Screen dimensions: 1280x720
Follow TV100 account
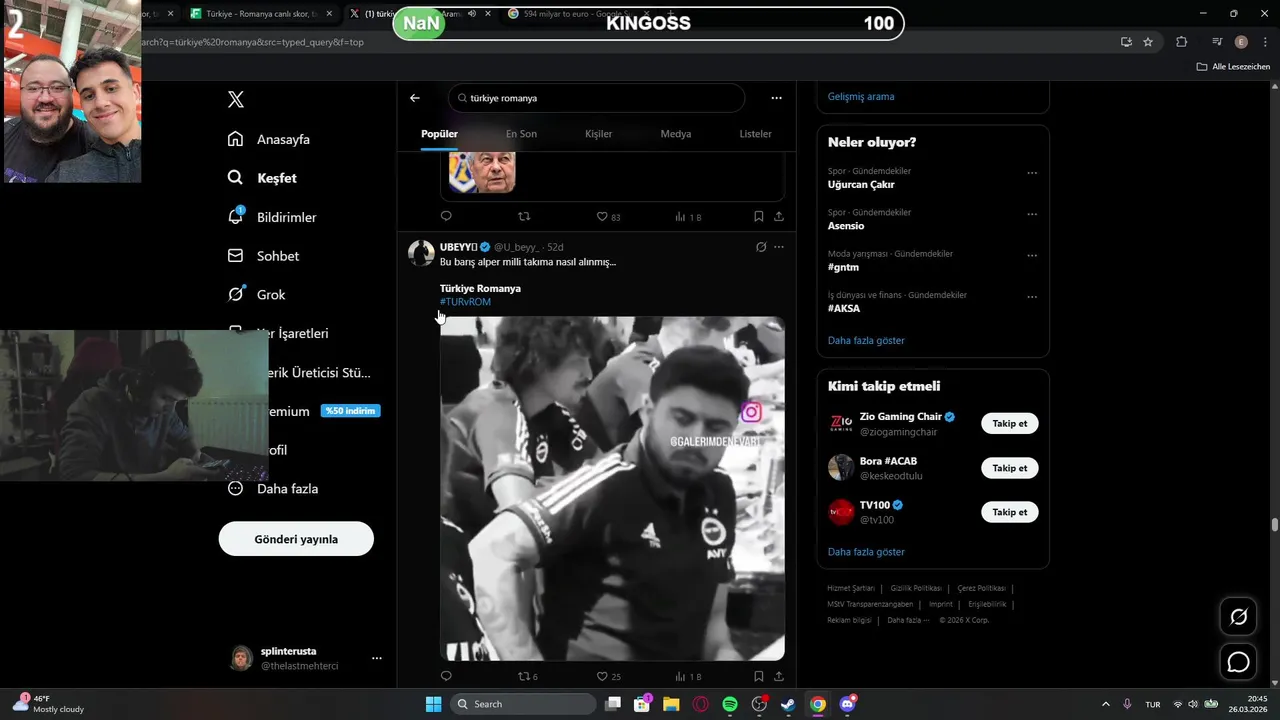click(1009, 512)
